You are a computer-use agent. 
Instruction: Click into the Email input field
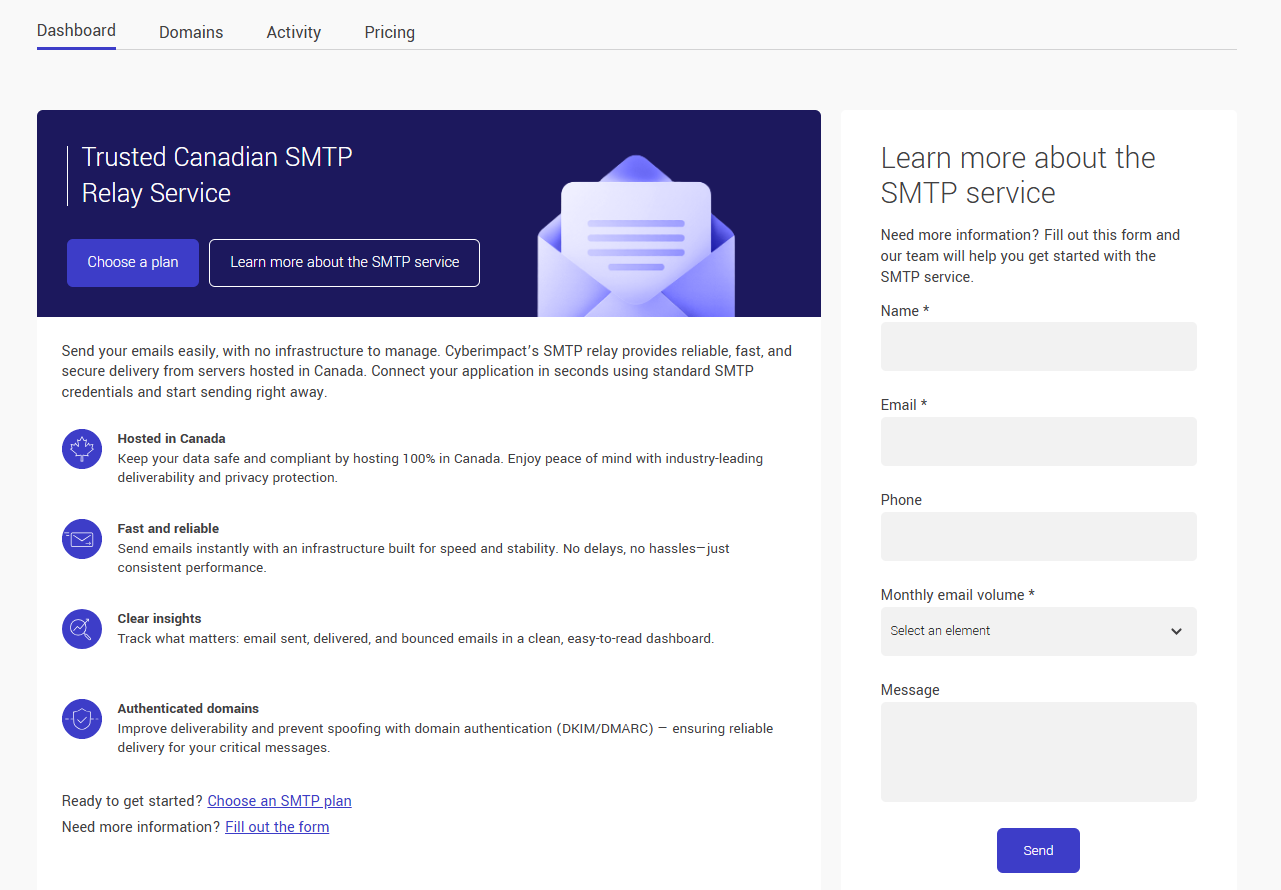[1038, 441]
